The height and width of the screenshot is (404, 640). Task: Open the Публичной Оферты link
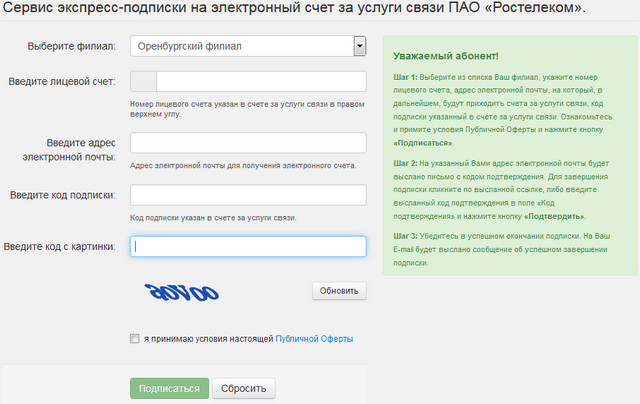(x=314, y=339)
